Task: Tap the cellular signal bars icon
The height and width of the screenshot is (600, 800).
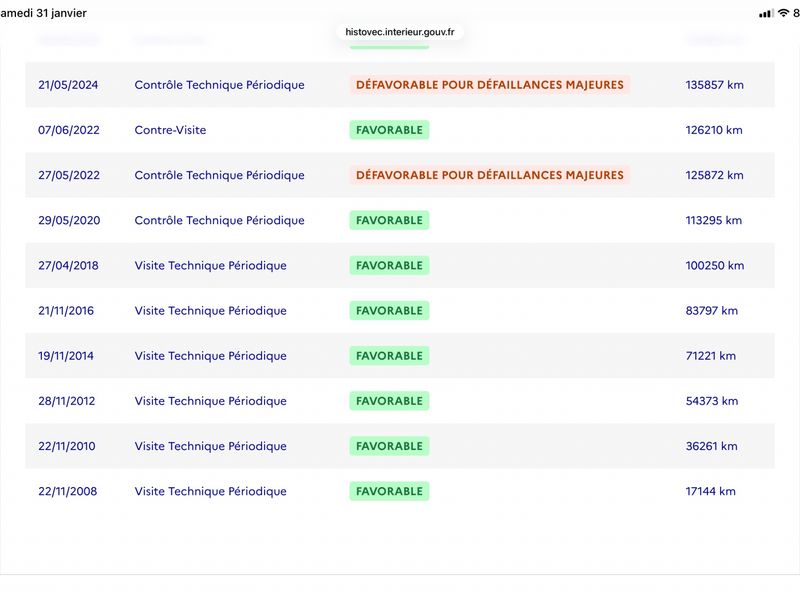Action: point(766,13)
